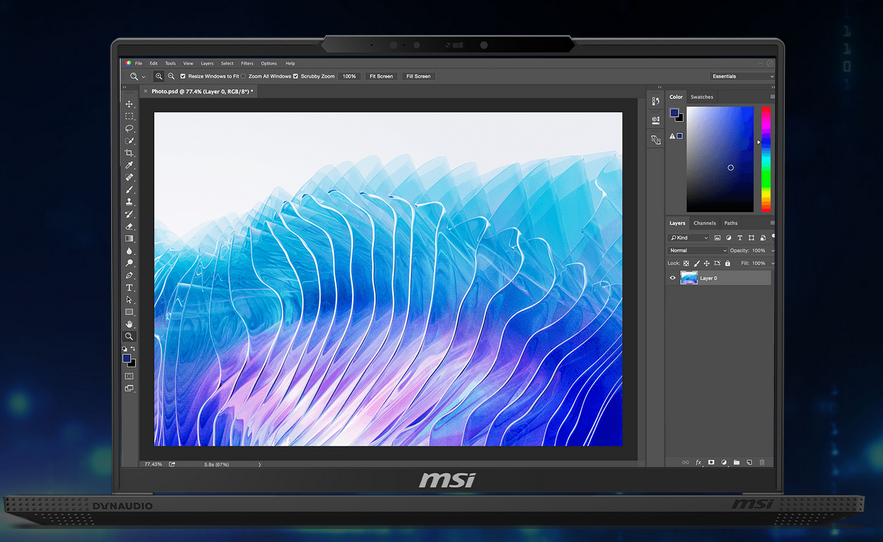Screen dimensions: 883x542
Task: Uncheck Scrubby Zoom
Action: 296,76
